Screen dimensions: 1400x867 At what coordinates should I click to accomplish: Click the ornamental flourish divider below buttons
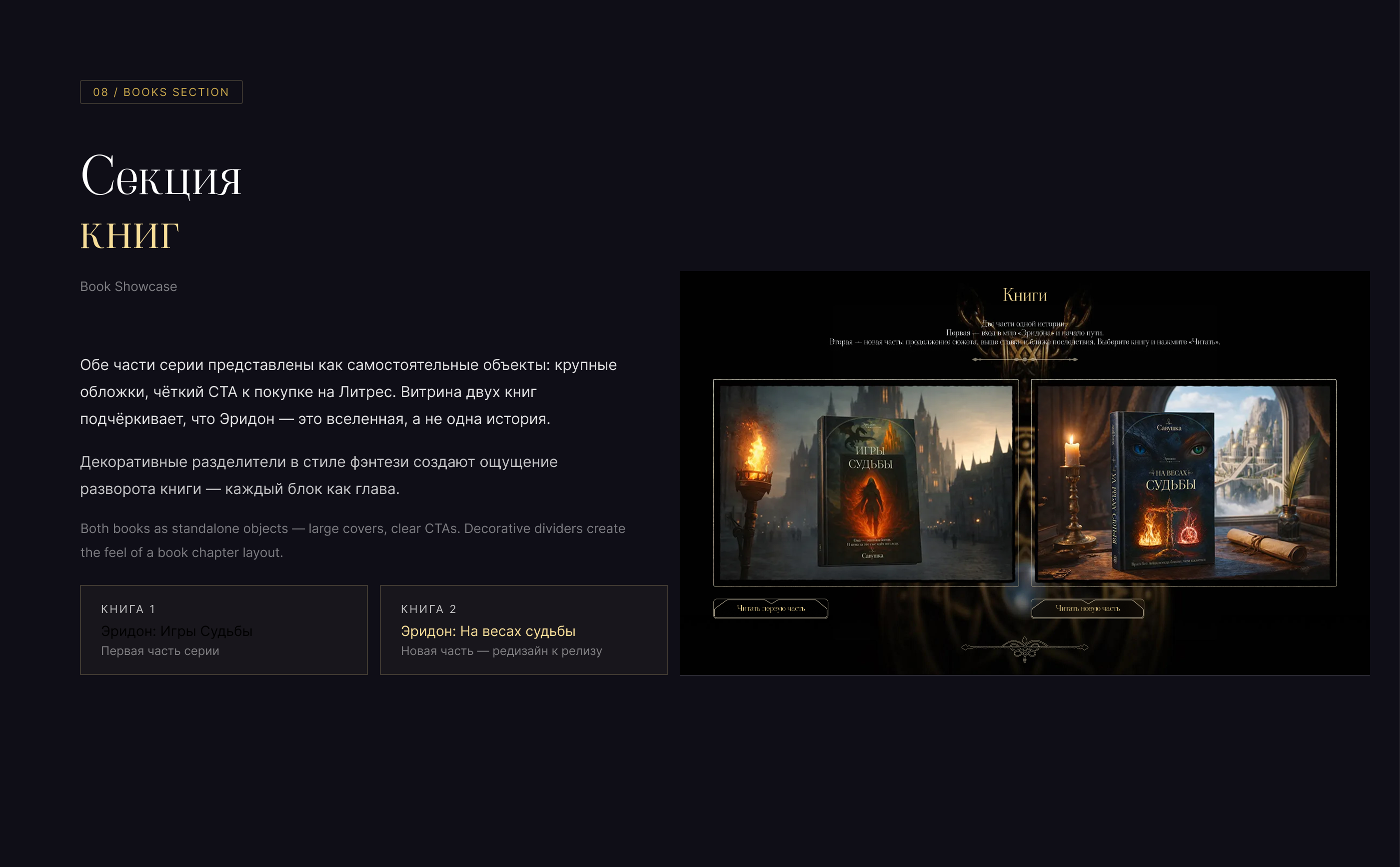tap(1025, 648)
